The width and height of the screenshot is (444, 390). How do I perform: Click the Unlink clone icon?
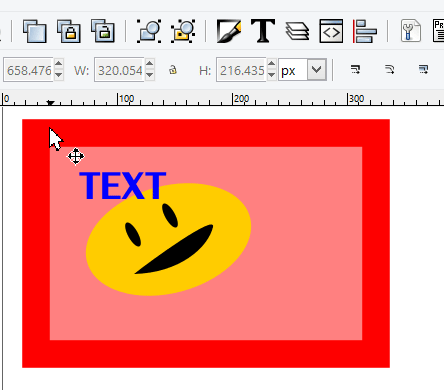point(103,31)
